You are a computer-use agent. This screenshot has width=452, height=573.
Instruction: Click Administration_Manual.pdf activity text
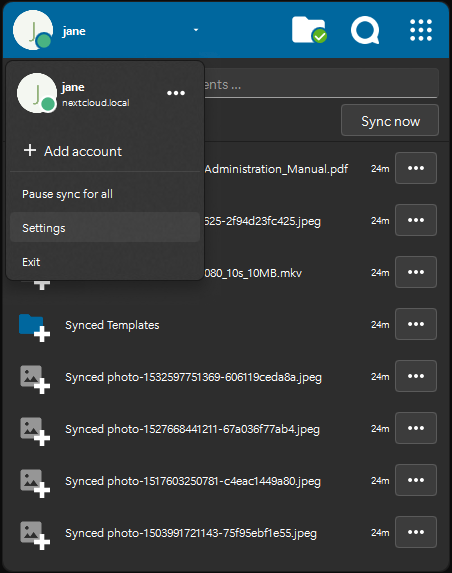click(x=276, y=169)
